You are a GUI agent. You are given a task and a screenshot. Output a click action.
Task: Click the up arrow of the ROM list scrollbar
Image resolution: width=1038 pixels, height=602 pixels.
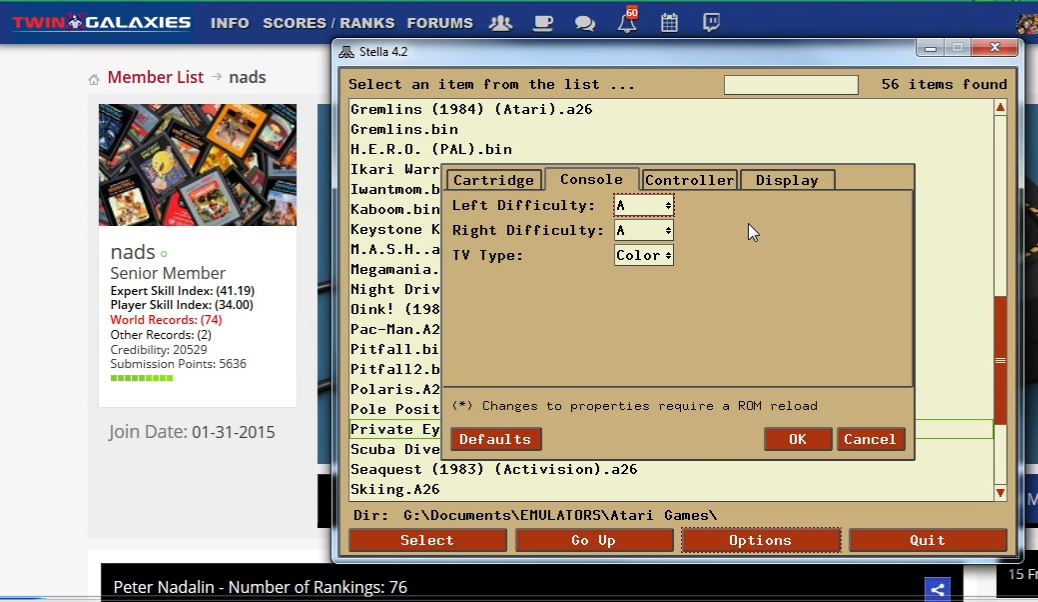click(x=1000, y=107)
